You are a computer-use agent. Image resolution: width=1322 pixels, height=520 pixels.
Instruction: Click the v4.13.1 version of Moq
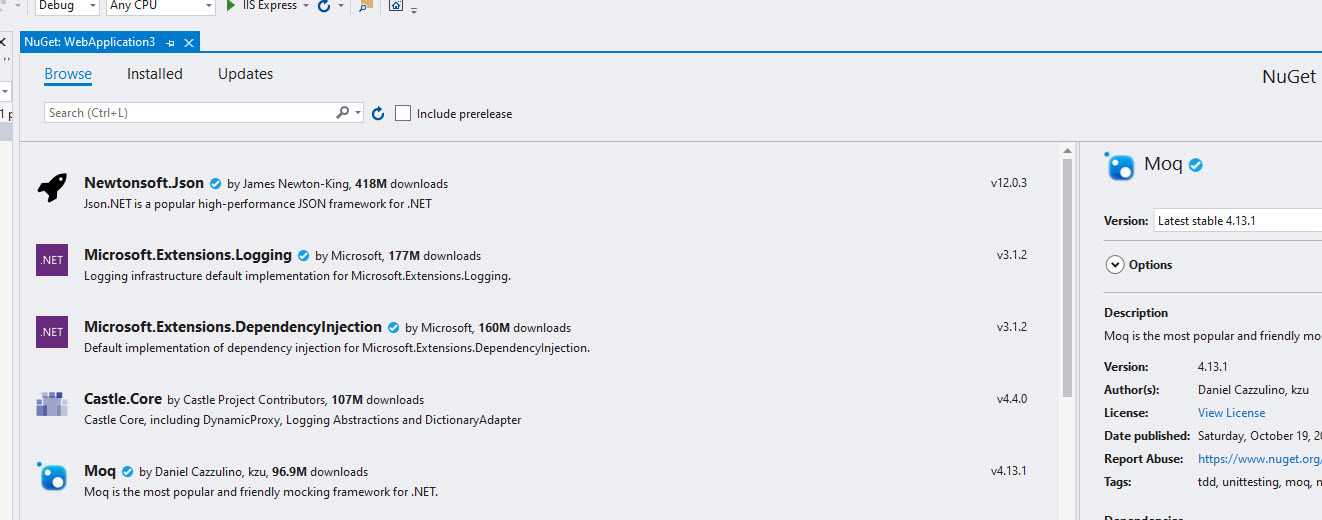pyautogui.click(x=1008, y=471)
